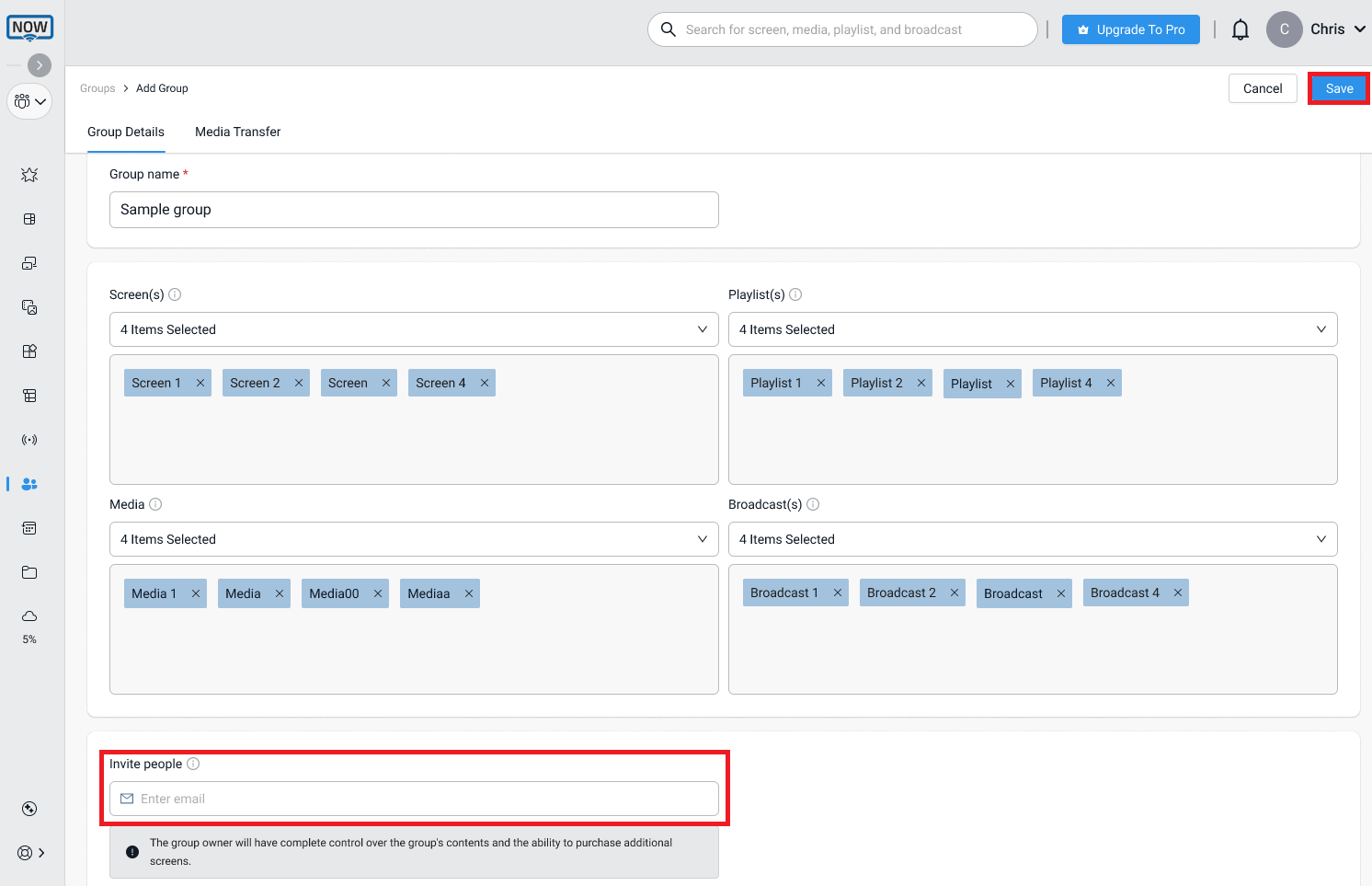Viewport: 1372px width, 886px height.
Task: Remove the Broadcast 4 chip
Action: coord(1178,593)
